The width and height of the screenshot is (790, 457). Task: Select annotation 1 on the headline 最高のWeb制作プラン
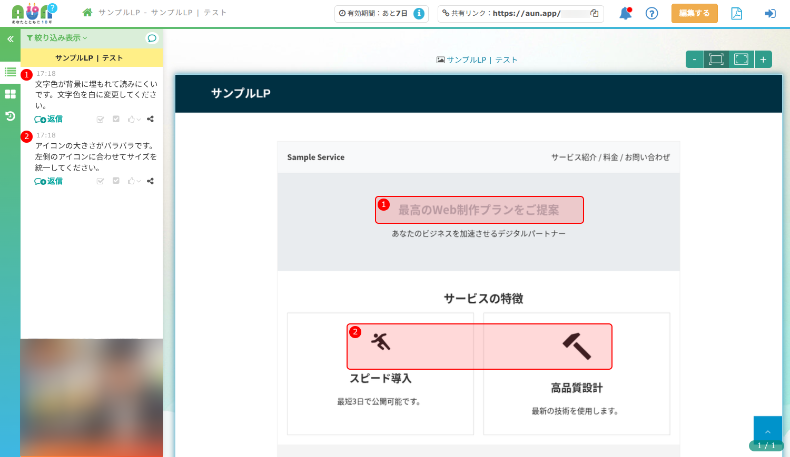(x=479, y=210)
